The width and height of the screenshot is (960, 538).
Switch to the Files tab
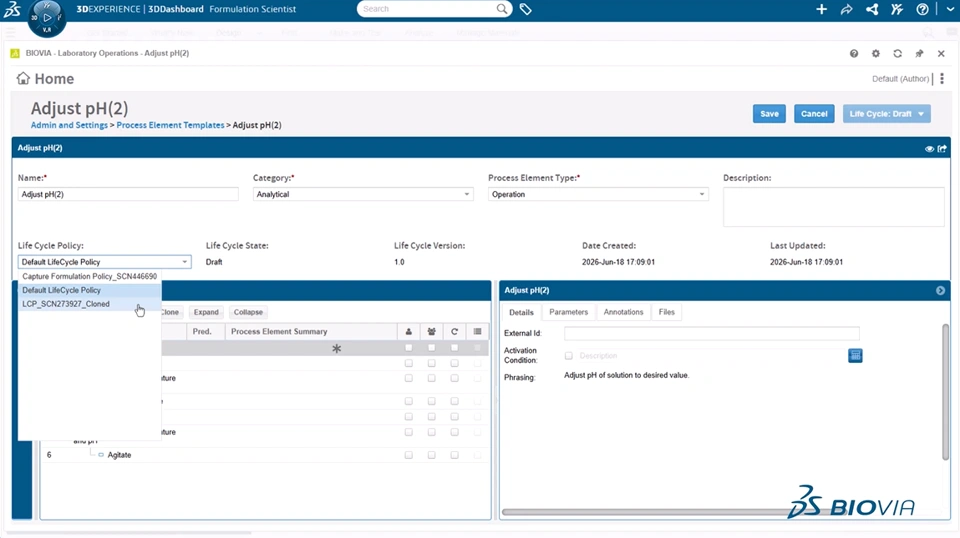(x=667, y=312)
